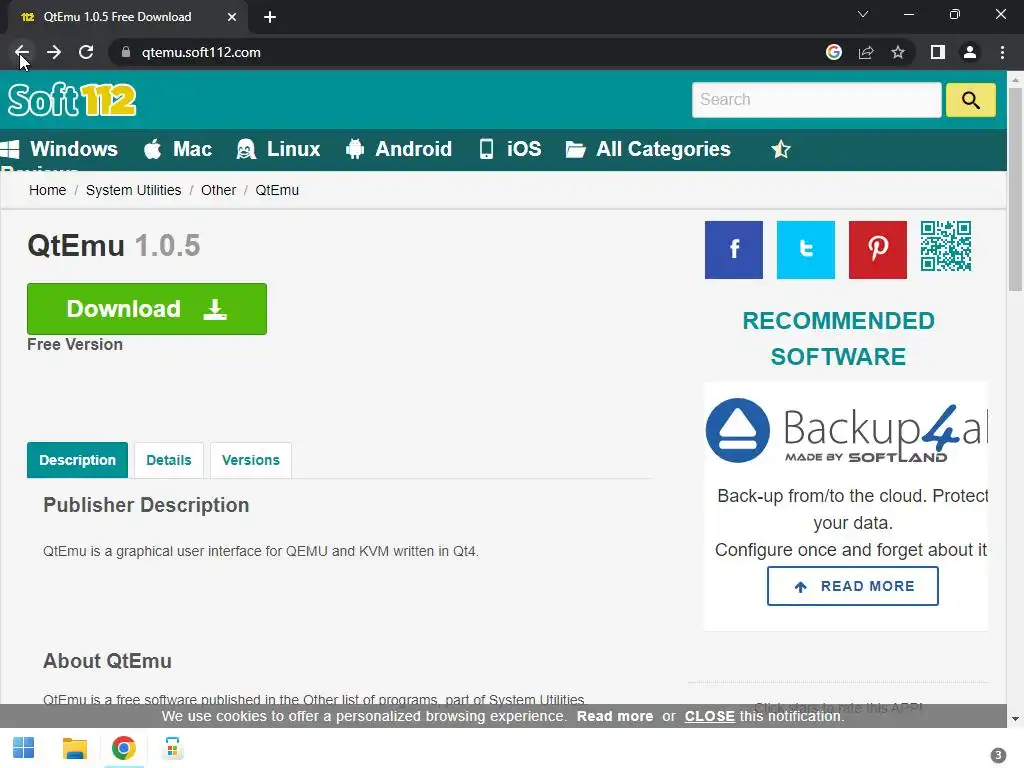
Task: Go to Other breadcrumb
Action: pyautogui.click(x=218, y=190)
